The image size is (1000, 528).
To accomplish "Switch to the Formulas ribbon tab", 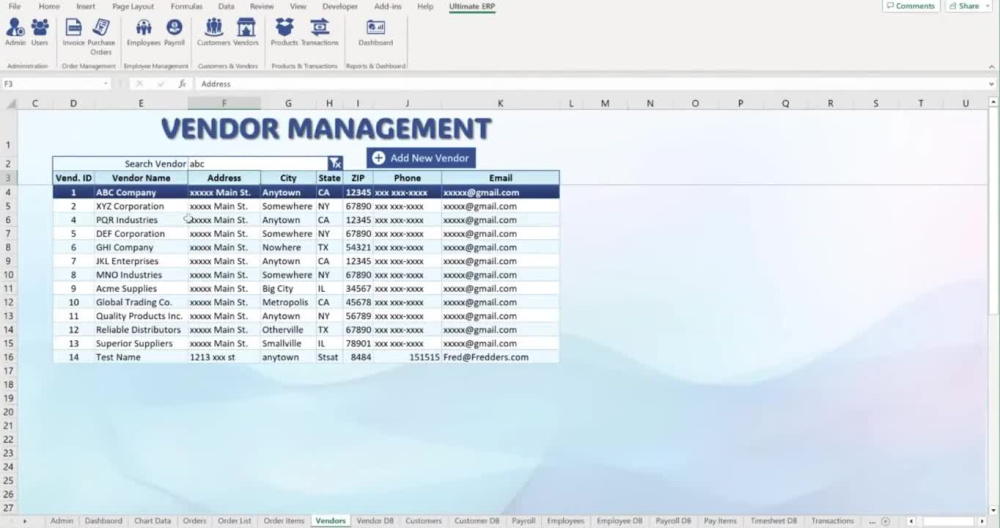I will [x=186, y=6].
